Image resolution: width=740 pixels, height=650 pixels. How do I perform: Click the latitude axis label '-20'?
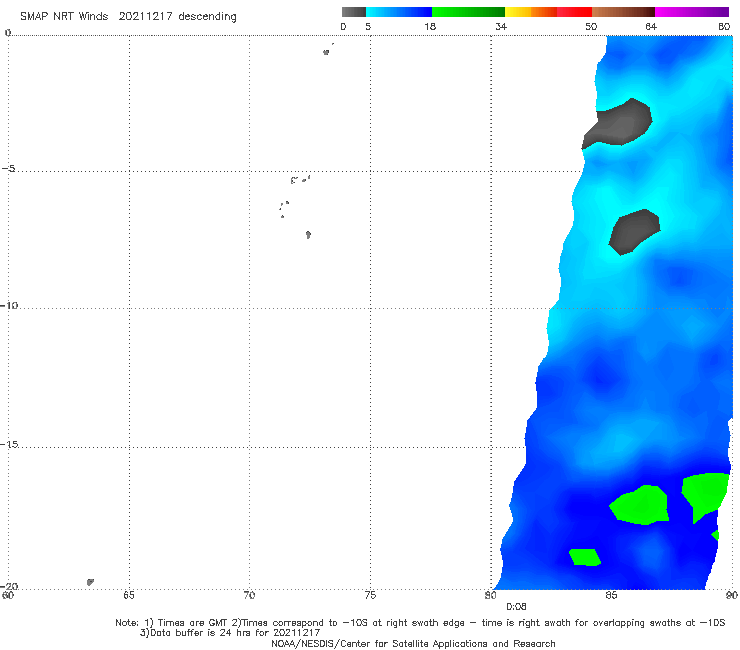click(x=9, y=586)
